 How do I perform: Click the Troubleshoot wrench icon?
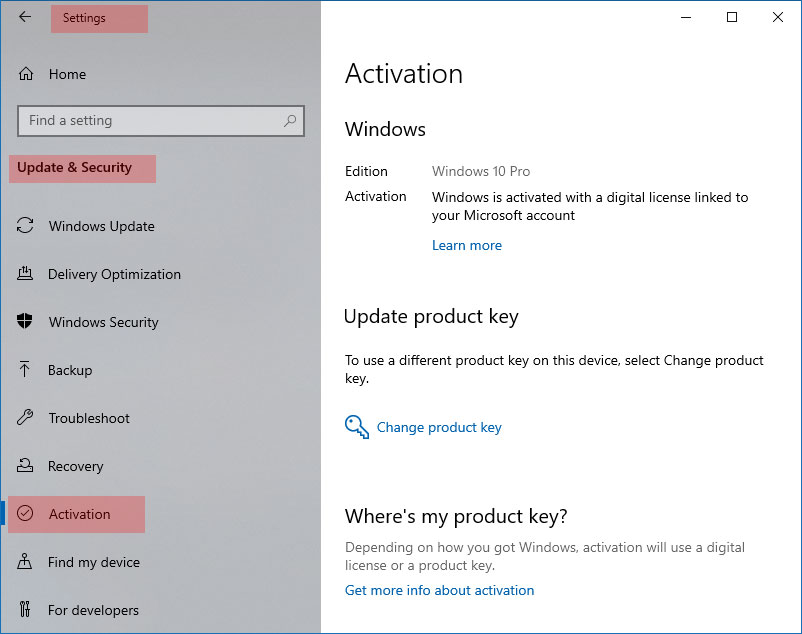(26, 418)
